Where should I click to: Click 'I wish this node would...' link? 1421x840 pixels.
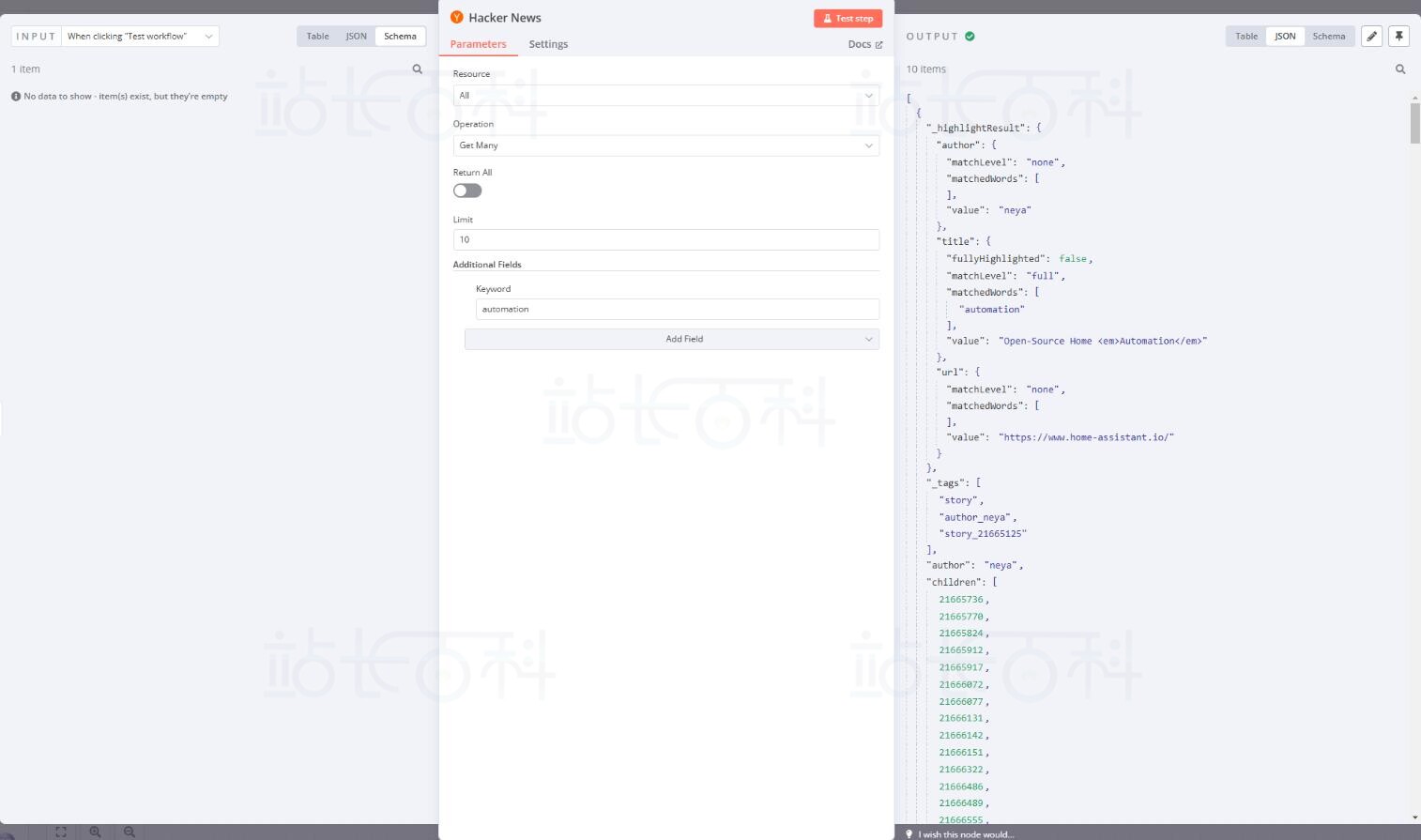pyautogui.click(x=966, y=834)
